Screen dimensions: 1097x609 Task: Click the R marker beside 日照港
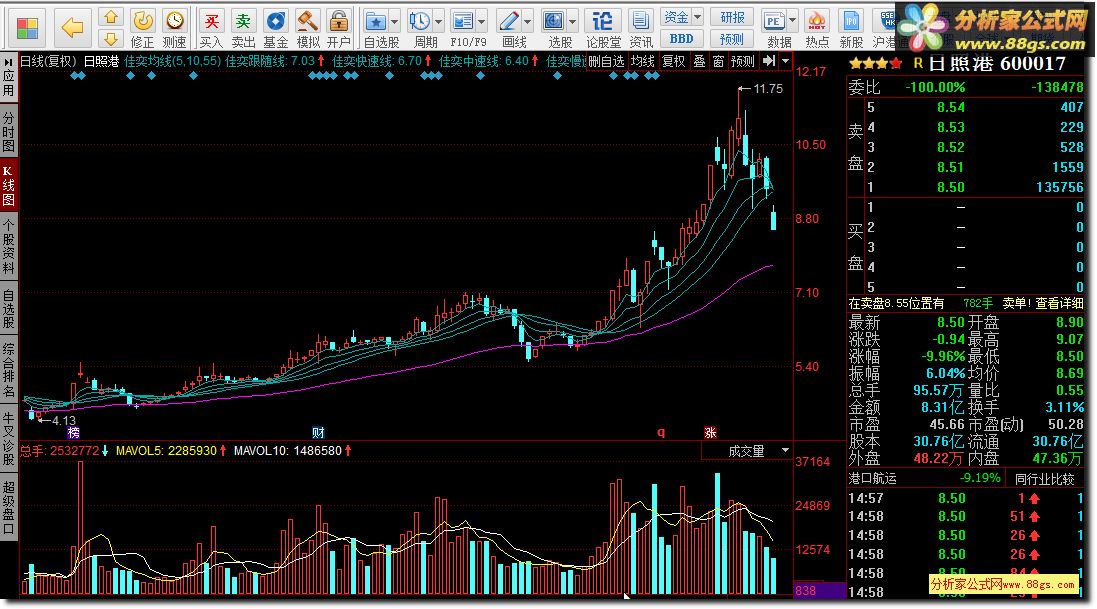tap(918, 63)
